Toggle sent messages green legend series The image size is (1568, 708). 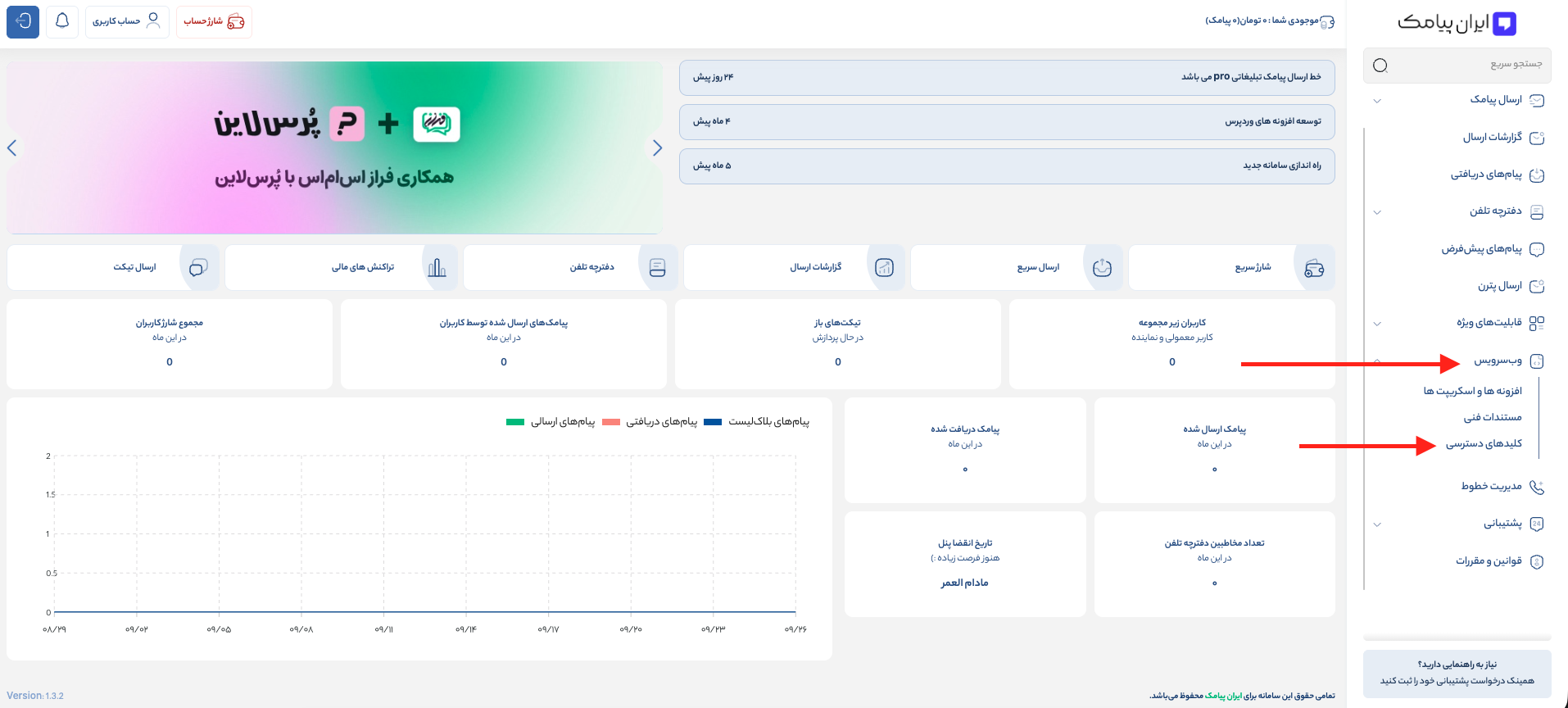[515, 422]
